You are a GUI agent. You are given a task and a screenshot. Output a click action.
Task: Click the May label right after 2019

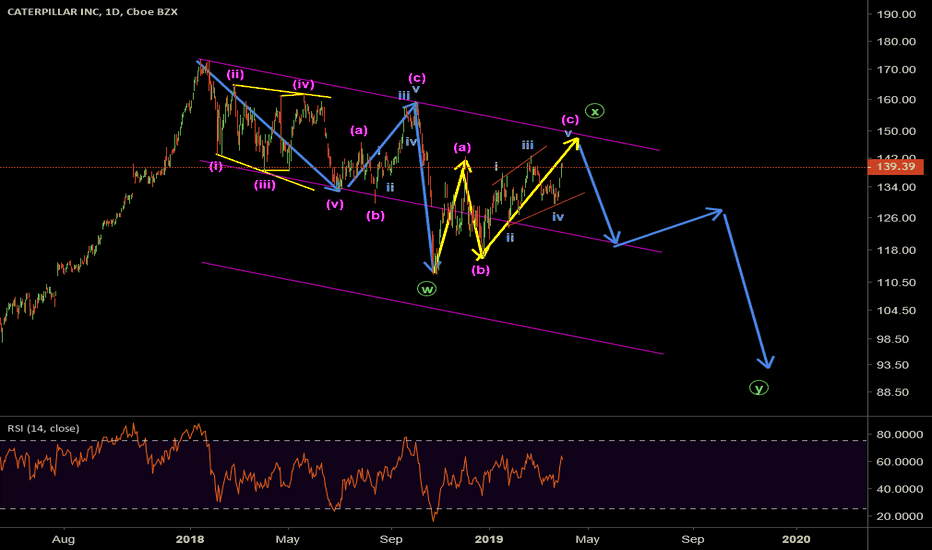(x=587, y=539)
